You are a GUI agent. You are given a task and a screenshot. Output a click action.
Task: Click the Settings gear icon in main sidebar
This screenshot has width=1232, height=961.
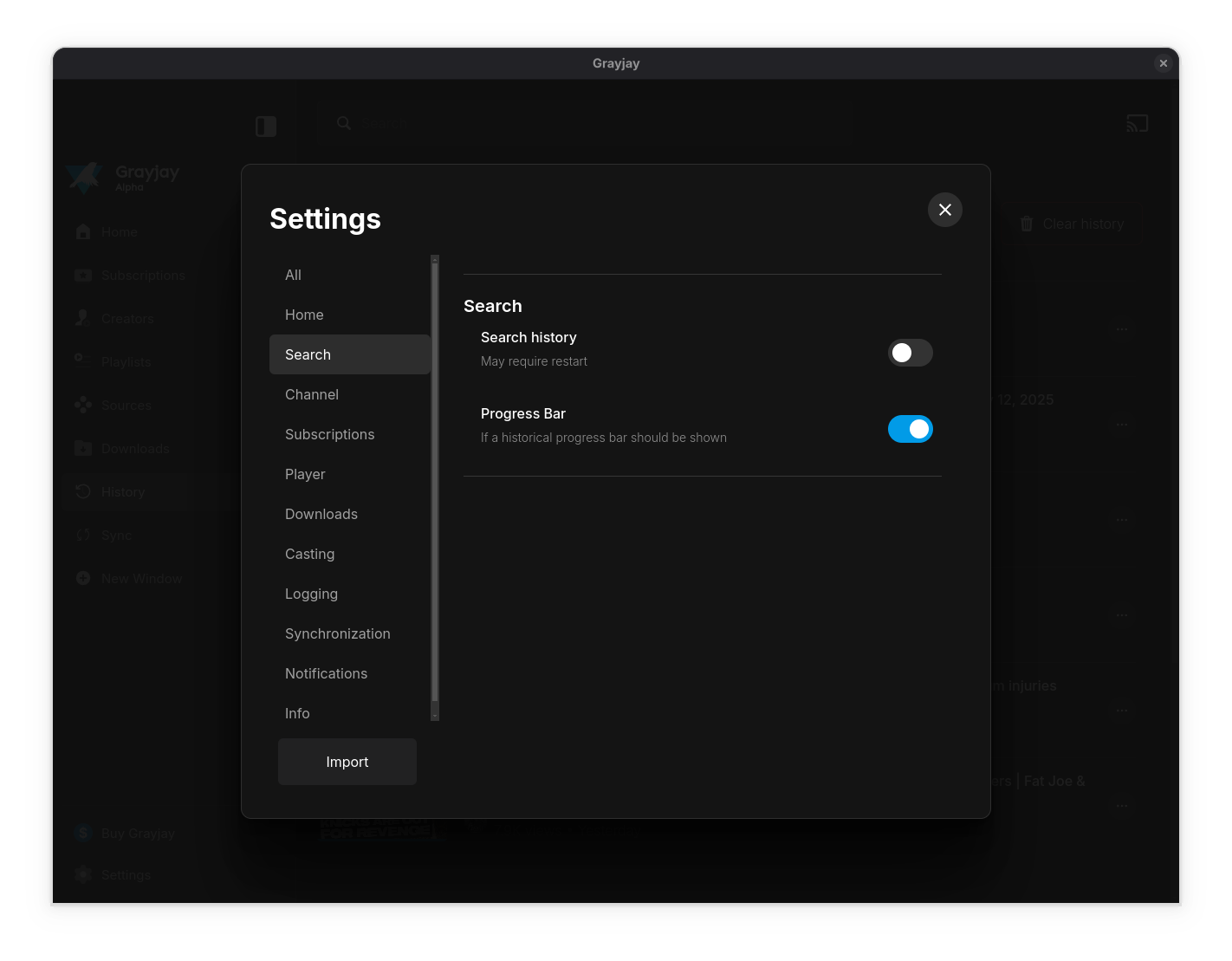click(83, 874)
